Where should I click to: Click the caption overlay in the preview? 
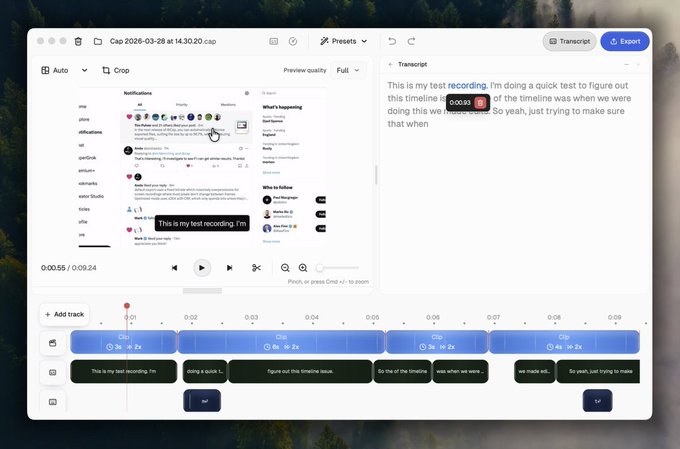202,223
